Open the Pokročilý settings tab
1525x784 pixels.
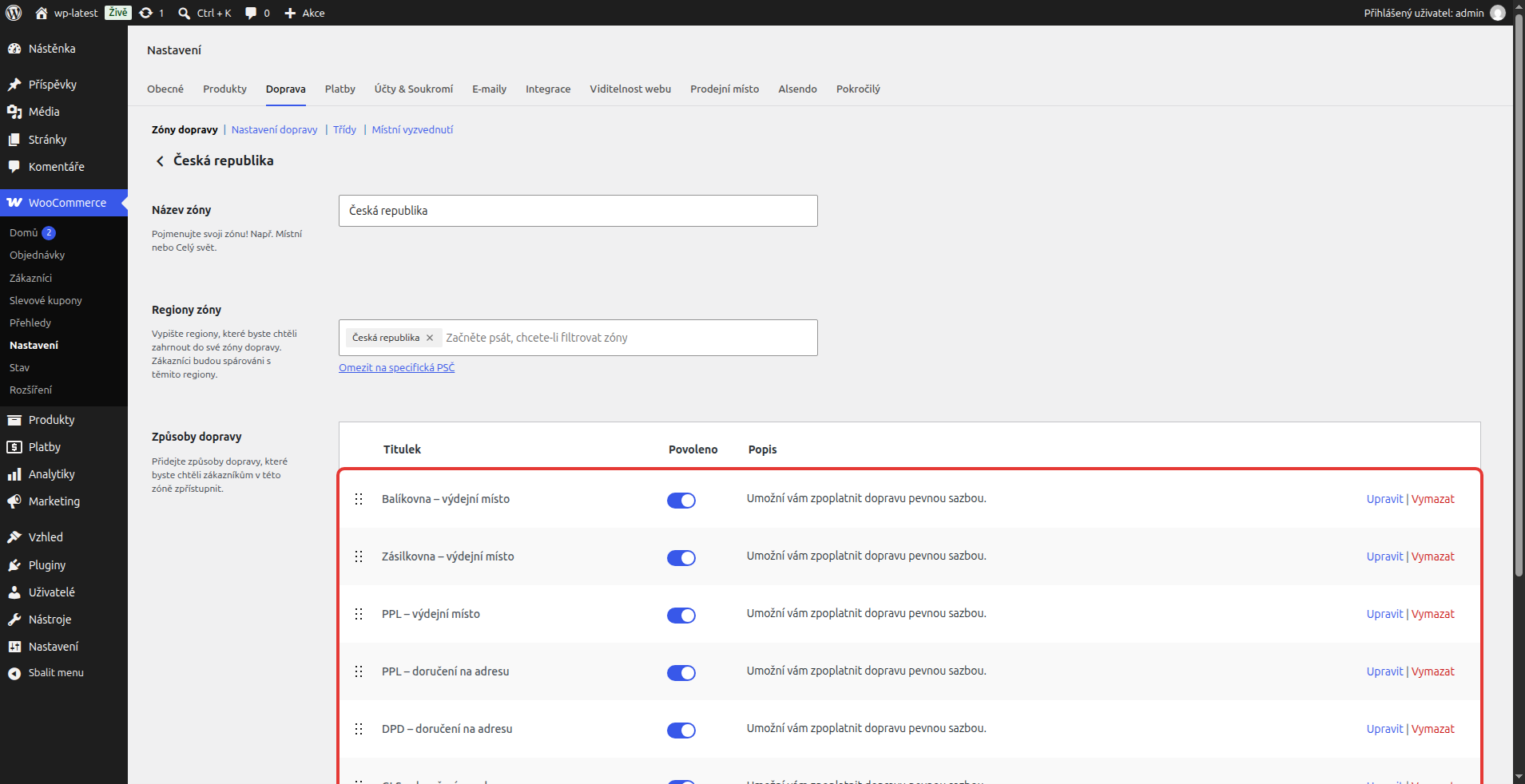[858, 89]
